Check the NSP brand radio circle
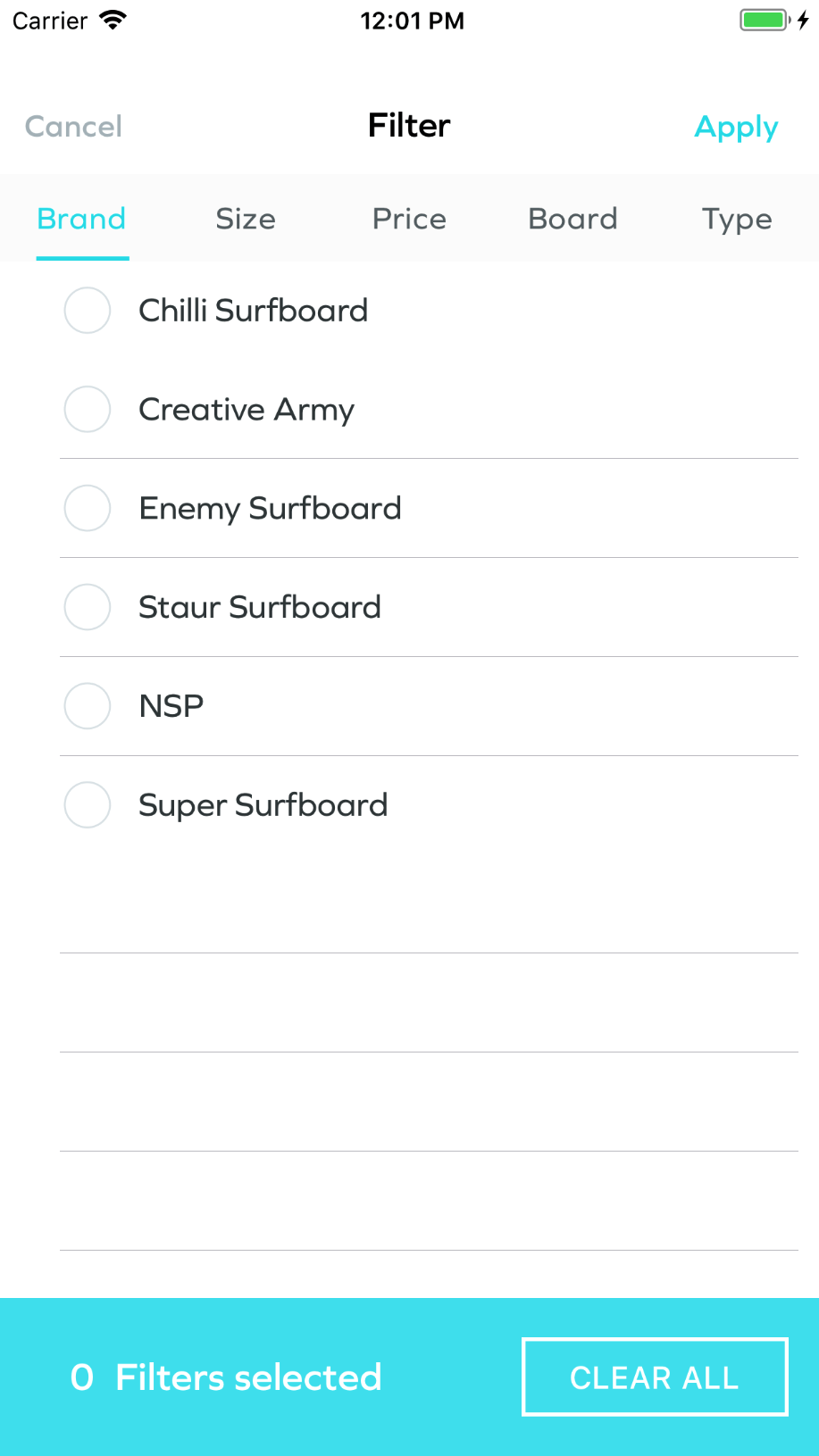Image resolution: width=819 pixels, height=1456 pixels. coord(88,707)
